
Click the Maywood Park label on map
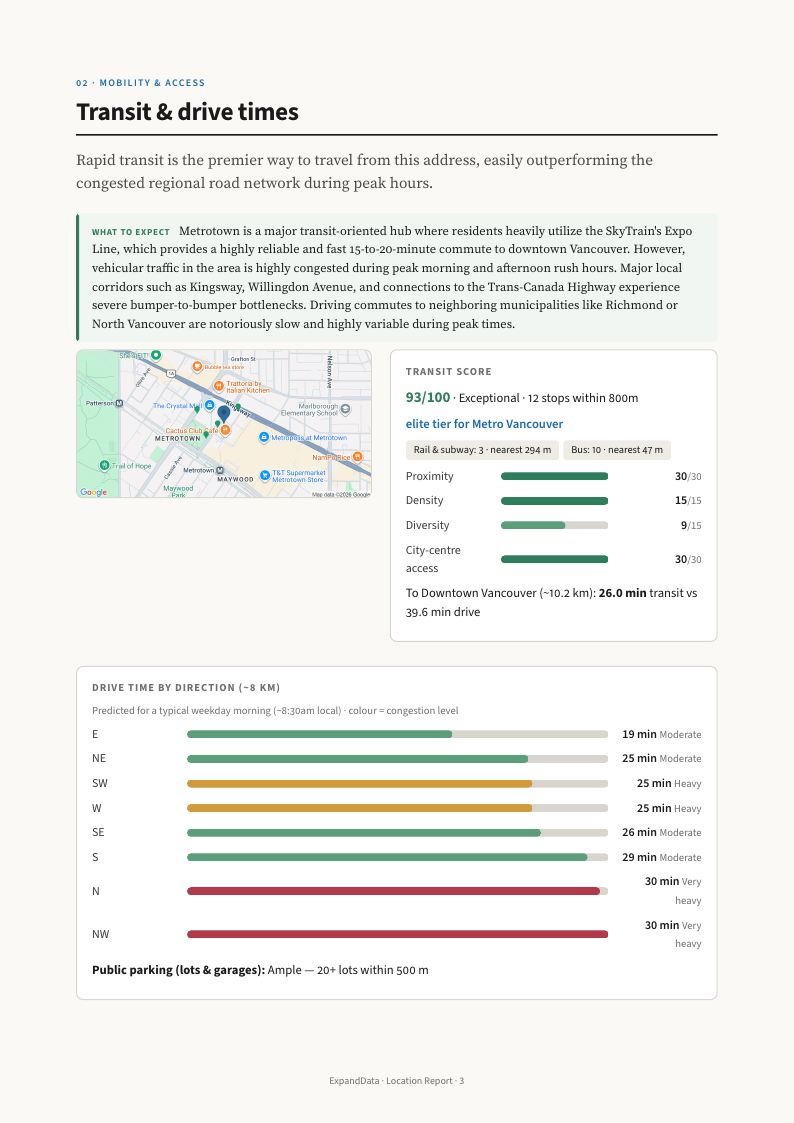(x=178, y=491)
